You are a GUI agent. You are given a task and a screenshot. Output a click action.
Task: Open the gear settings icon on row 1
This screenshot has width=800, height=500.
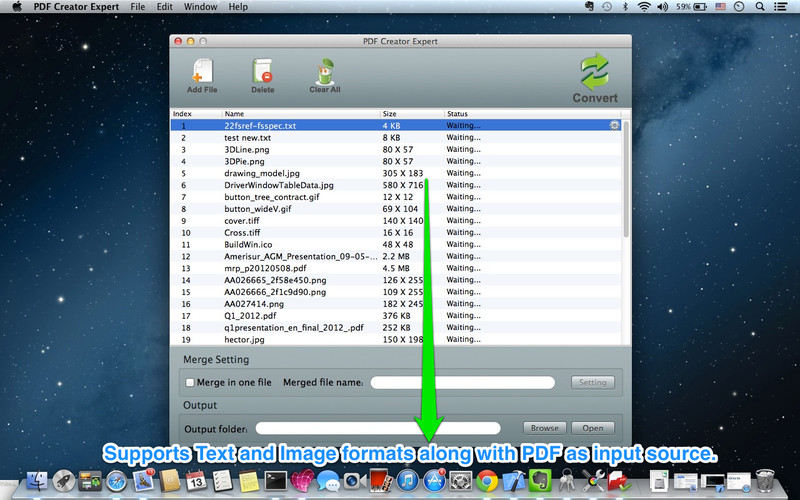tap(614, 126)
